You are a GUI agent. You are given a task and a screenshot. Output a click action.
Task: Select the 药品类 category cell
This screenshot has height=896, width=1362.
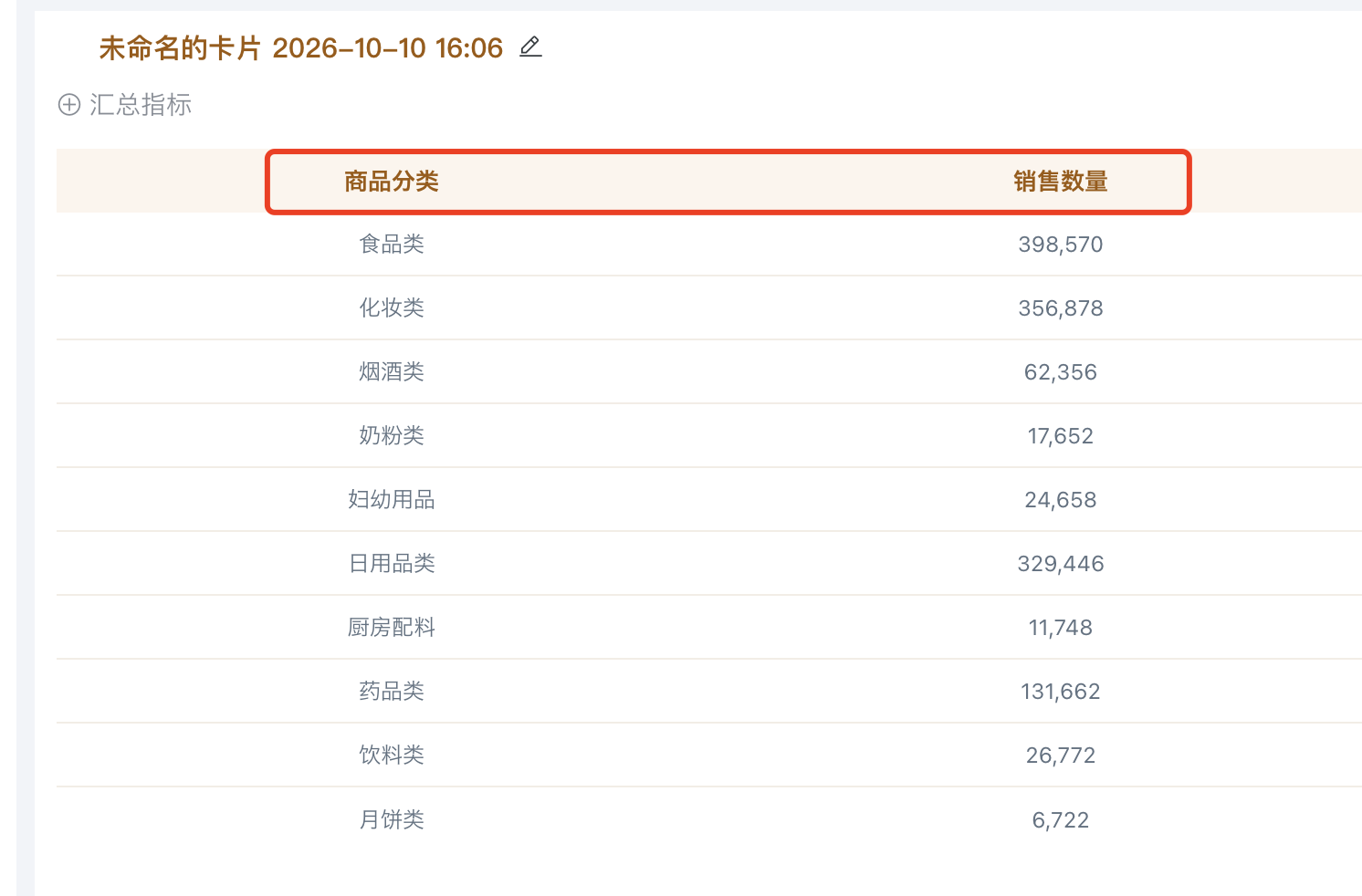tap(392, 692)
